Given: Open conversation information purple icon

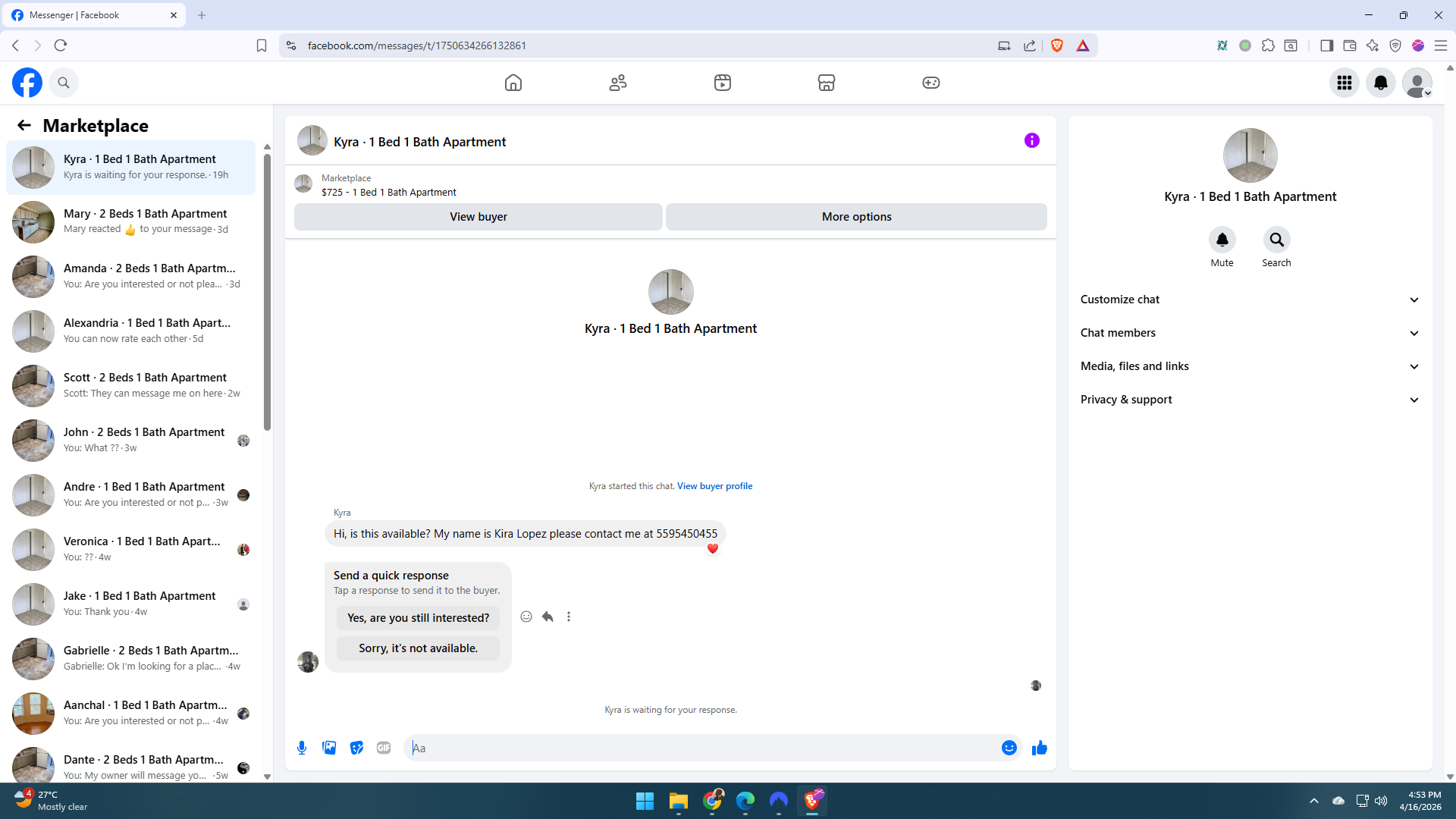Looking at the screenshot, I should click(1032, 140).
